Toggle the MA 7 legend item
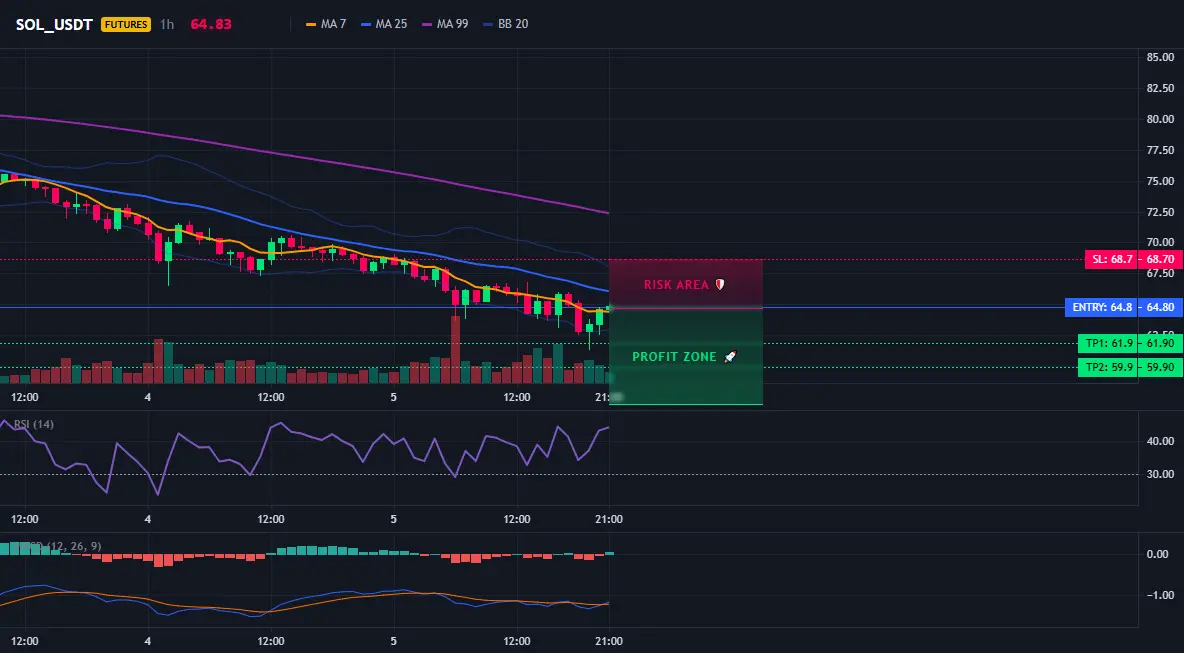1184x653 pixels. (325, 24)
